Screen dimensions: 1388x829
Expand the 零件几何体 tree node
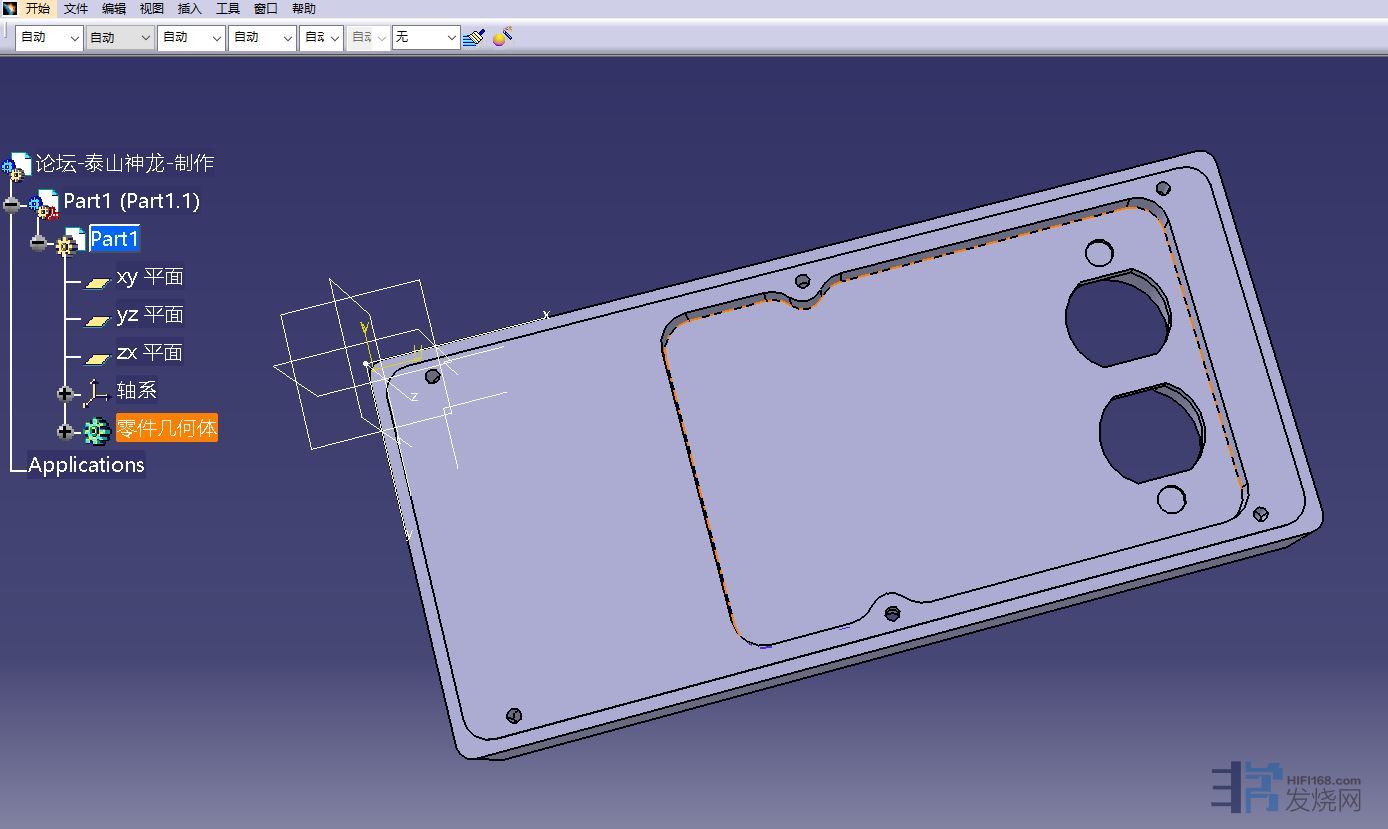coord(65,432)
